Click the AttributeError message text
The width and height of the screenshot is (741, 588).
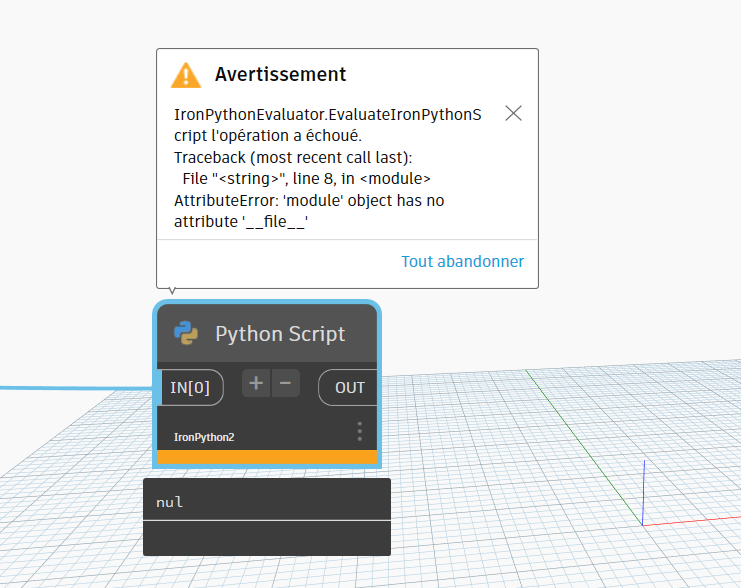(x=309, y=211)
